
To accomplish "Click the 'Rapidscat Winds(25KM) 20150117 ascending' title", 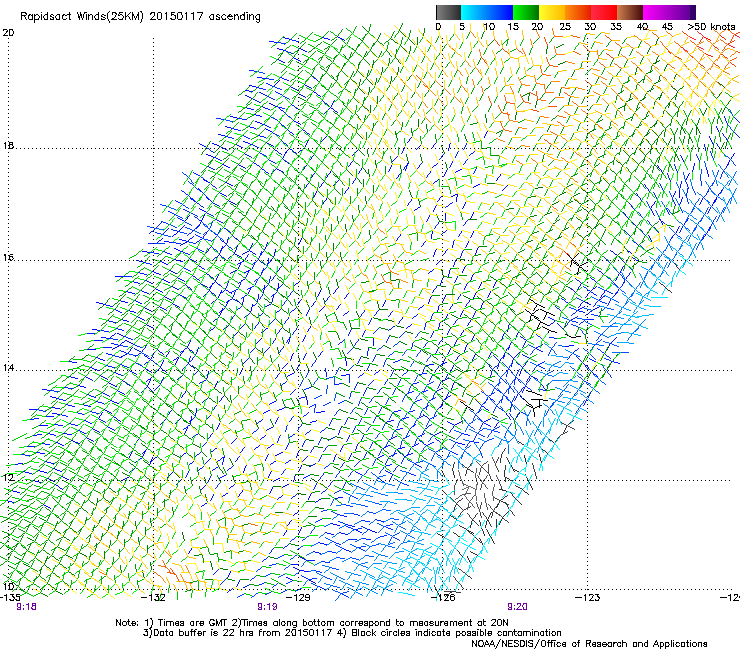I will click(140, 17).
